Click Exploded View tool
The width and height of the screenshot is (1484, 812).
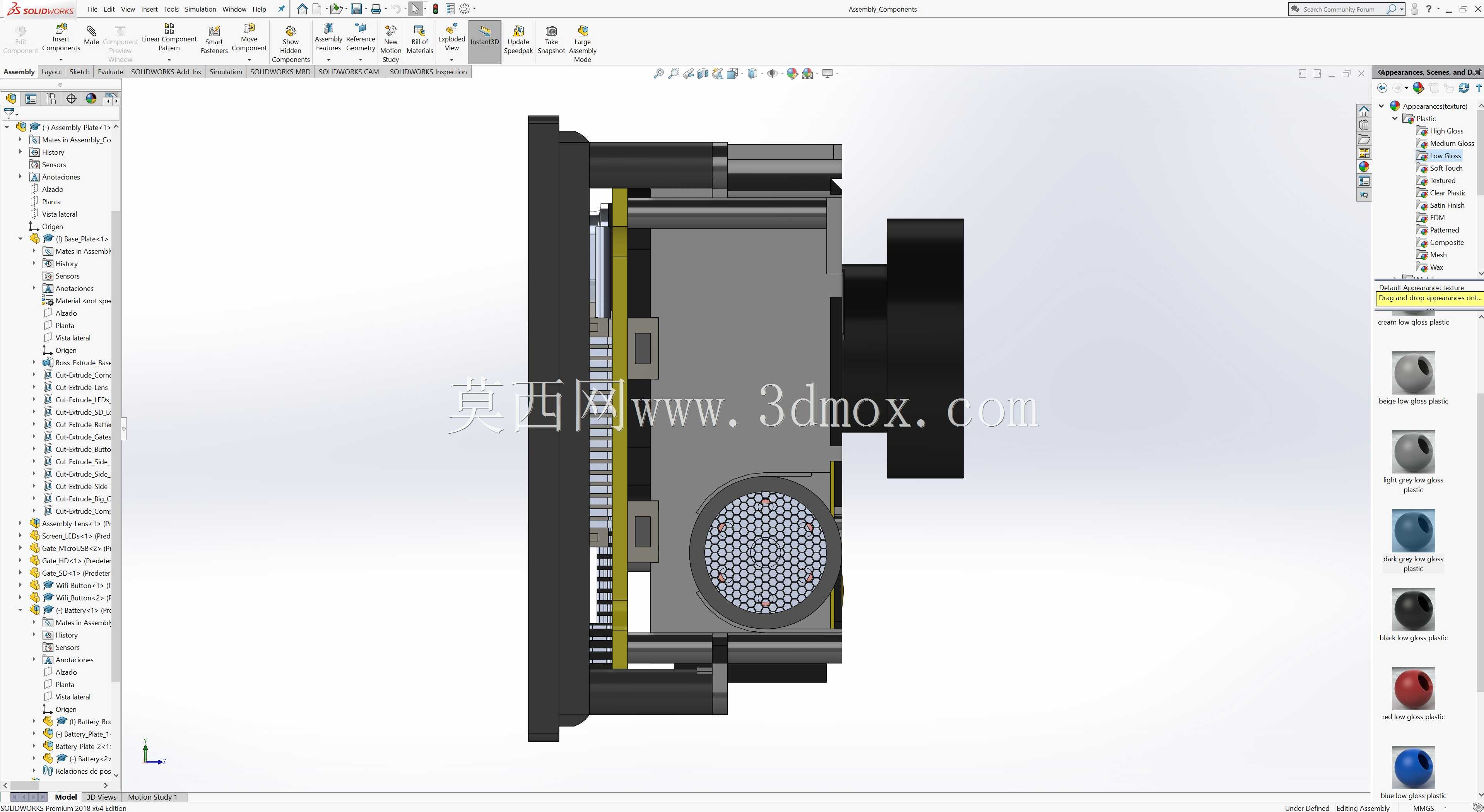click(x=451, y=38)
